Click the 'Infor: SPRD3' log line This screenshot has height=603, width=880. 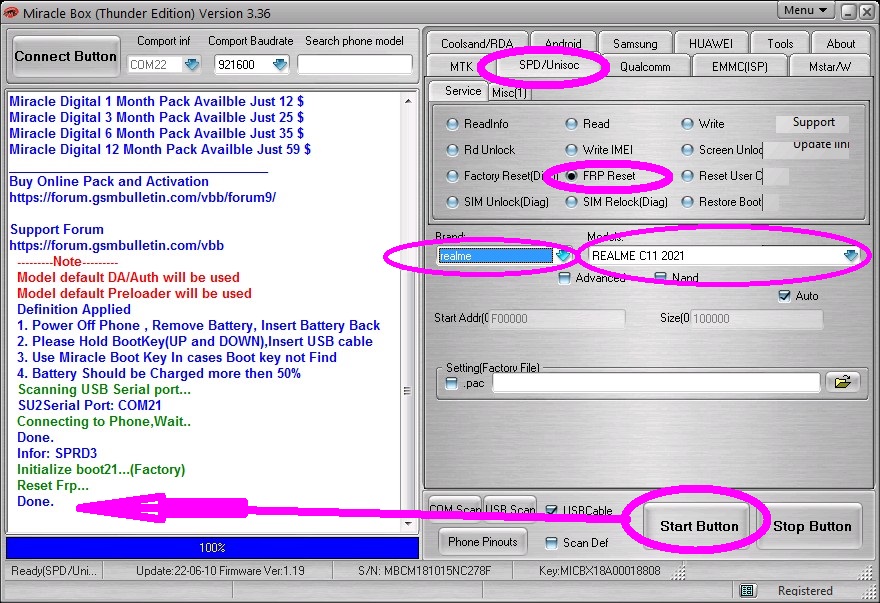point(57,453)
